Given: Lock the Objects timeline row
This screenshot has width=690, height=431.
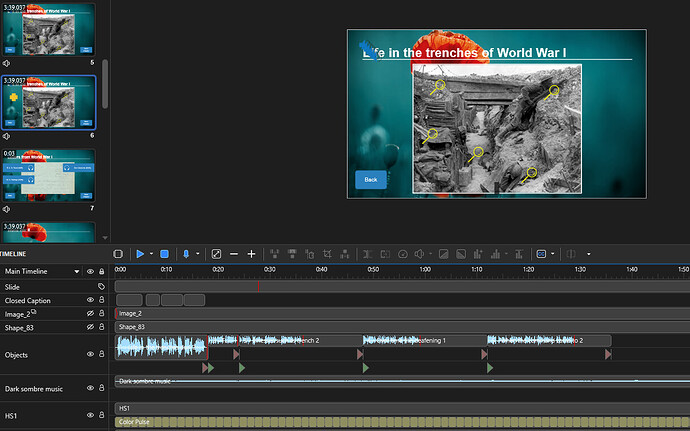Looking at the screenshot, I should click(x=102, y=353).
